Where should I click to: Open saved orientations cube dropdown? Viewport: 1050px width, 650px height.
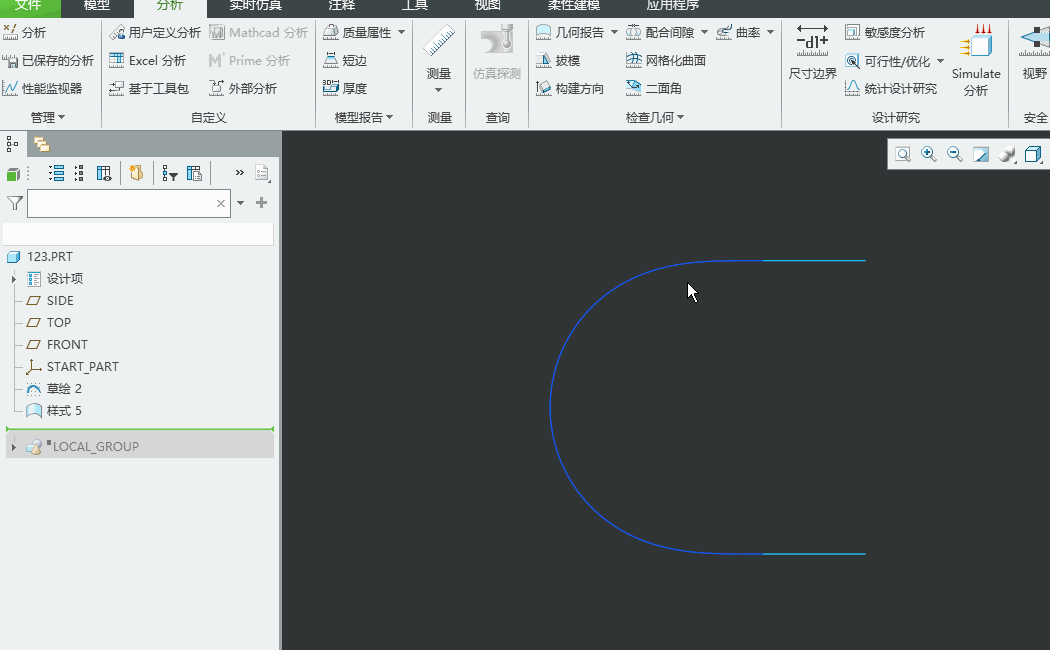(1033, 155)
